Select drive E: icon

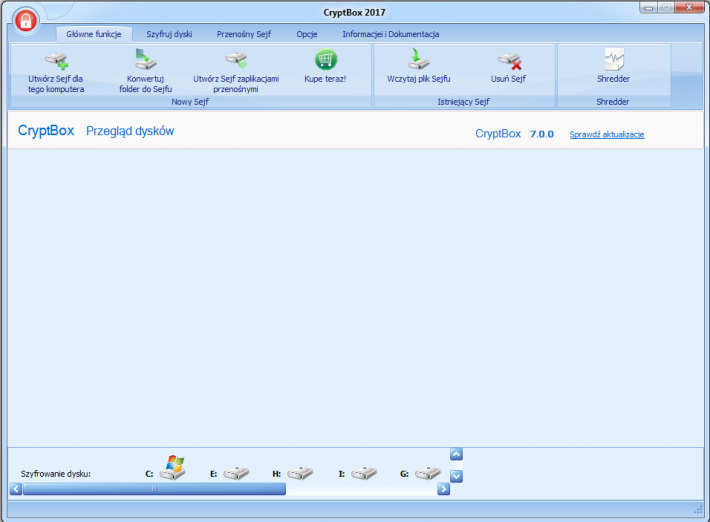tap(236, 473)
